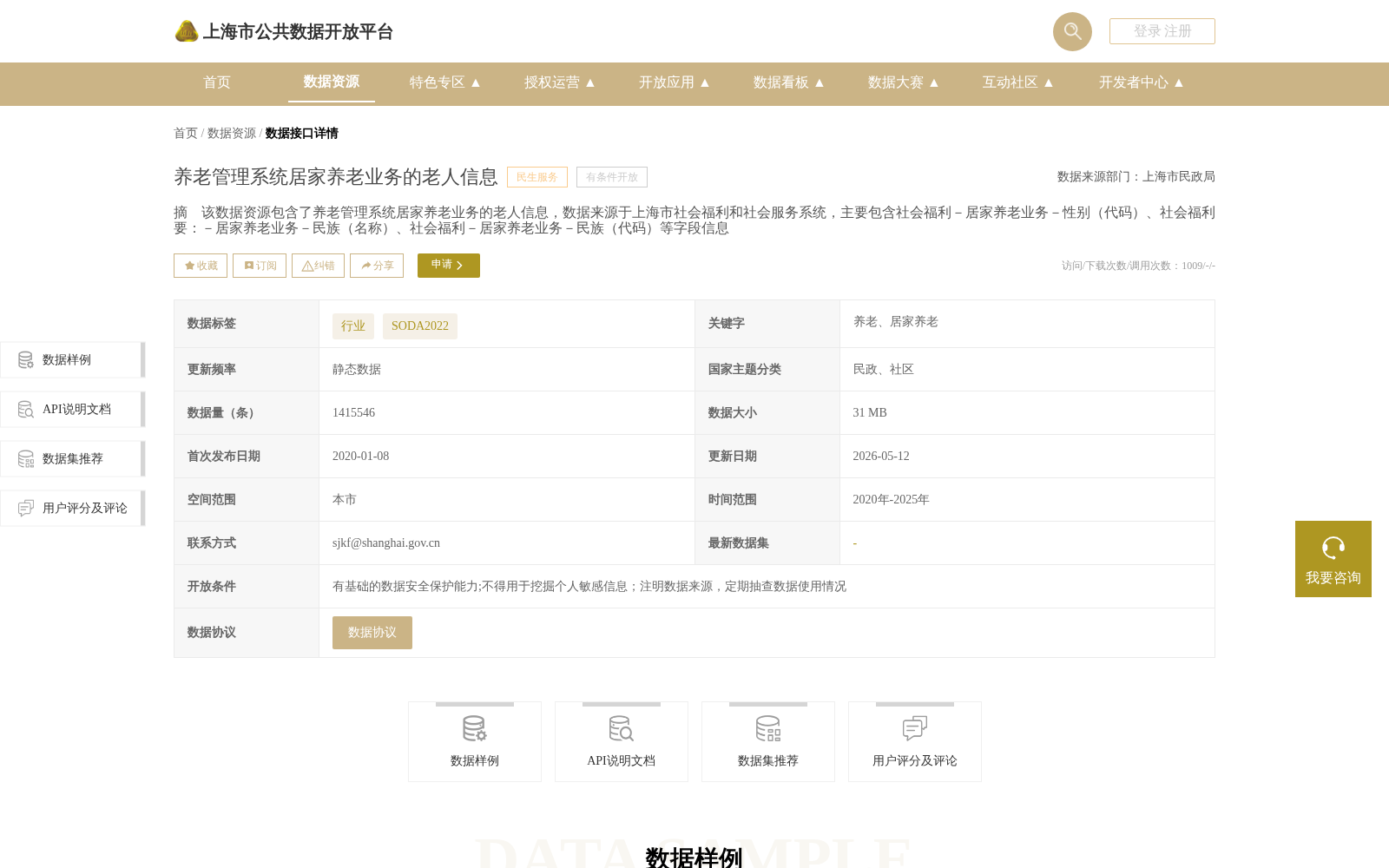This screenshot has height=868, width=1389.
Task: Open 特色专区 navigation item
Action: coord(438,82)
